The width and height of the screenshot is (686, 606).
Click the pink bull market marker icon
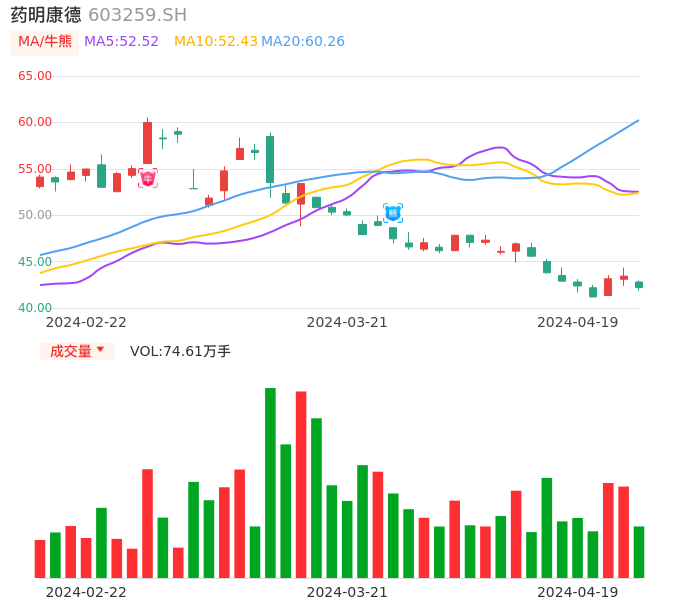coord(148,178)
